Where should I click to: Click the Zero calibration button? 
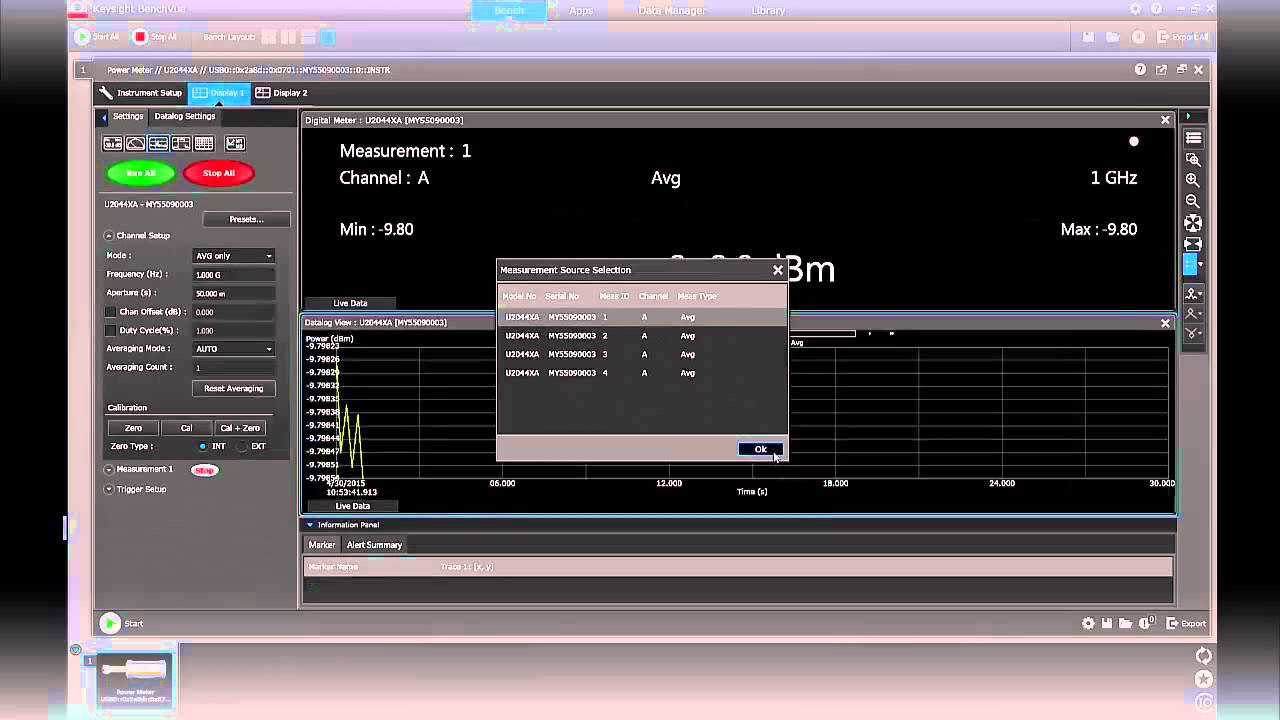point(133,428)
